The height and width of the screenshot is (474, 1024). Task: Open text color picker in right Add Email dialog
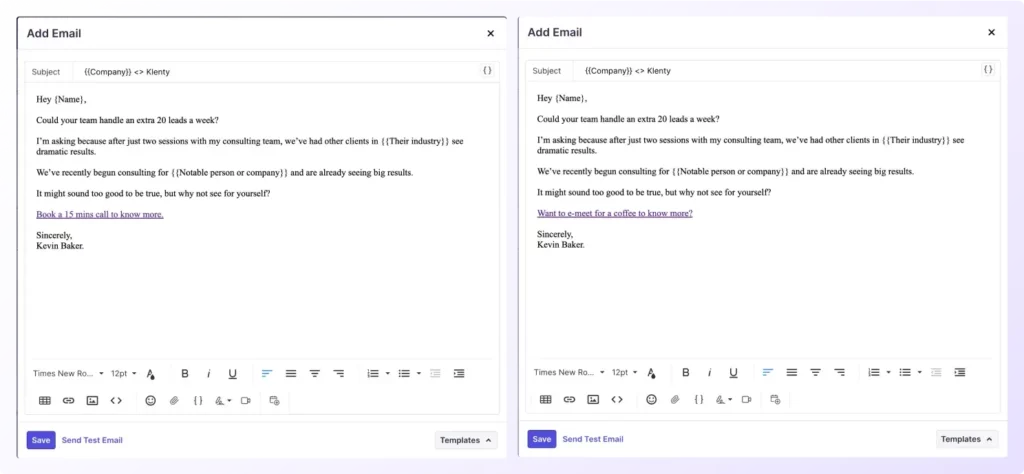(x=652, y=373)
